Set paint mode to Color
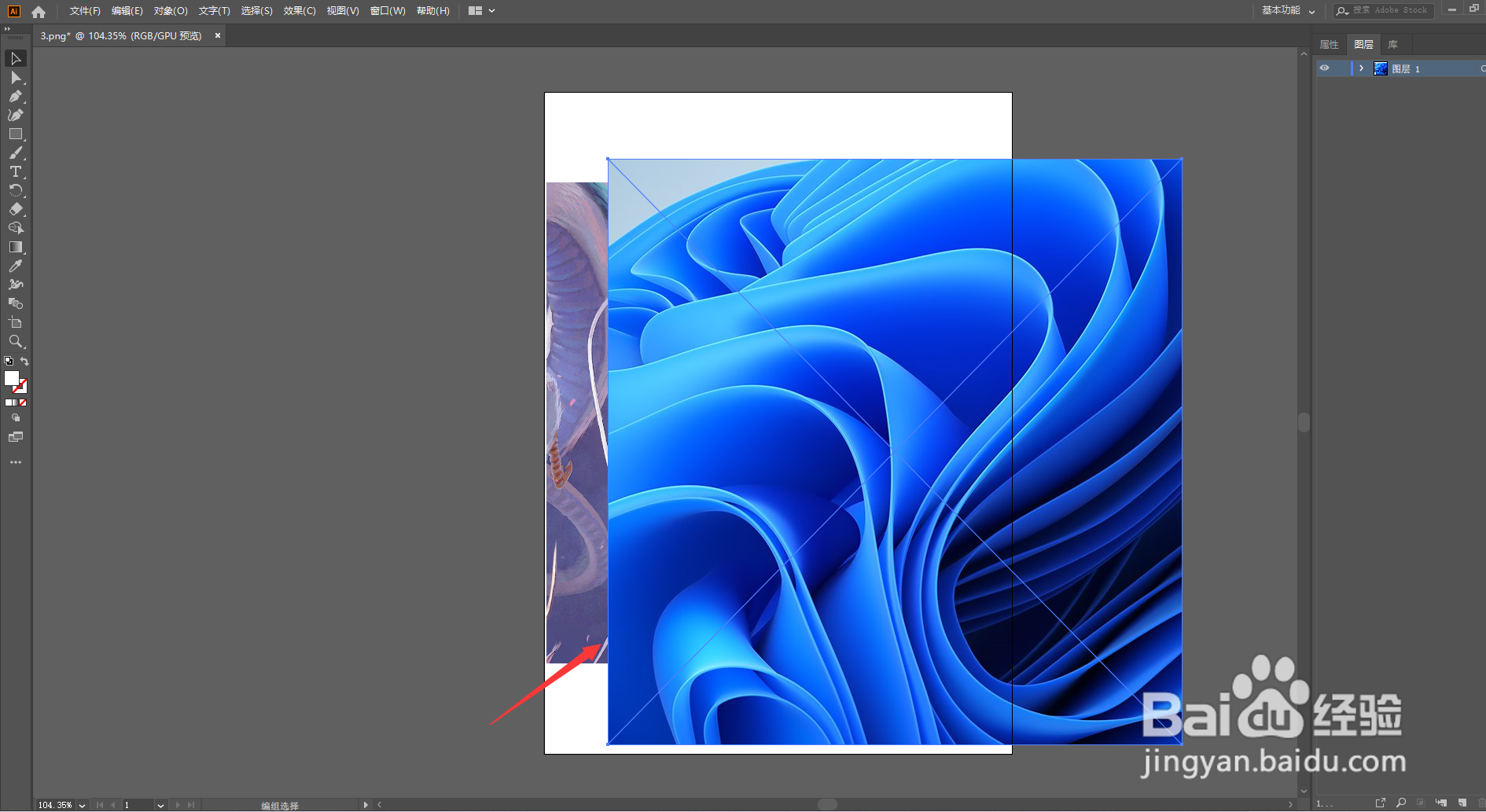Viewport: 1486px width, 812px height. (9, 402)
